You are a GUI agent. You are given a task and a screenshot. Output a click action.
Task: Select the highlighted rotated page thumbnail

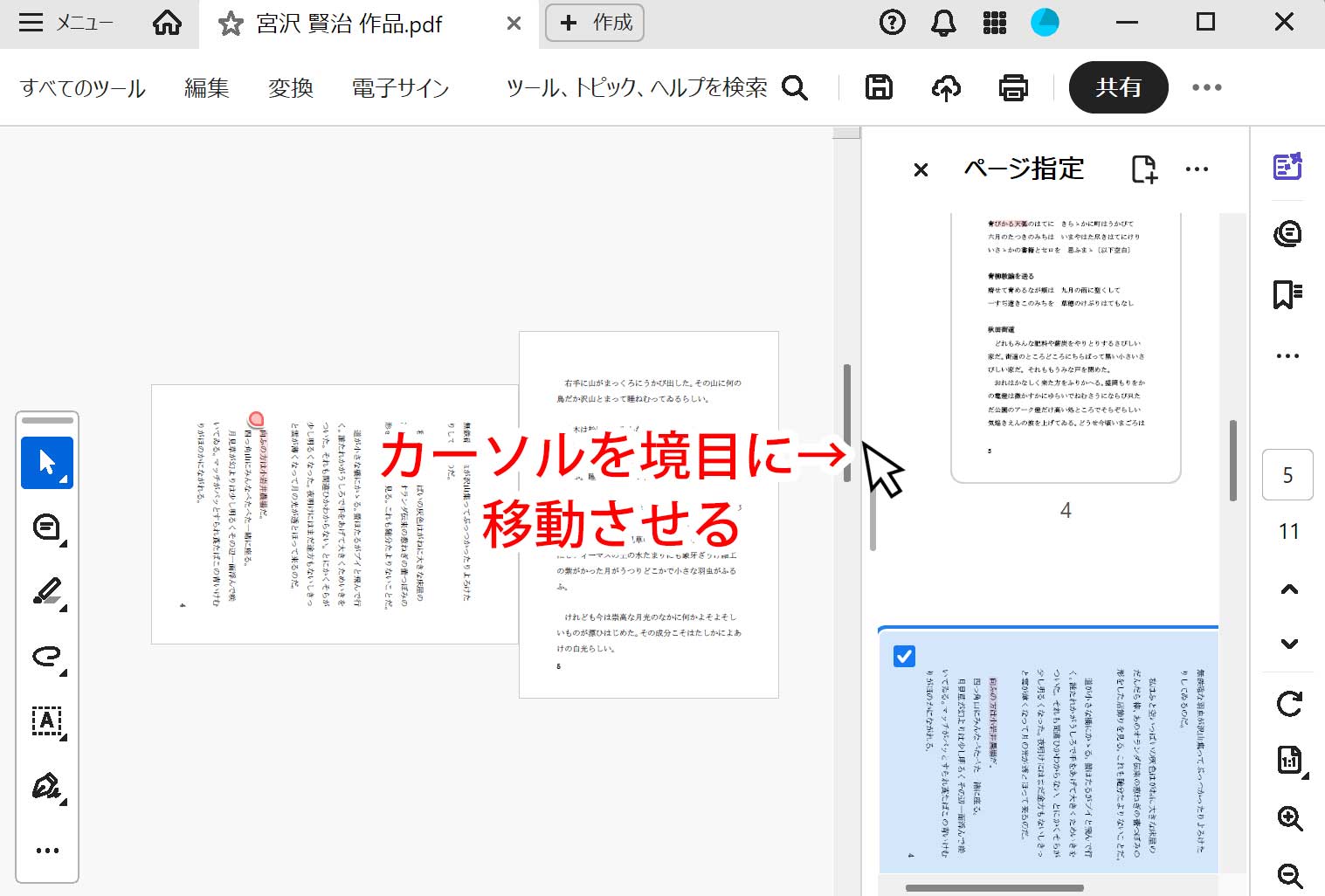click(1048, 751)
